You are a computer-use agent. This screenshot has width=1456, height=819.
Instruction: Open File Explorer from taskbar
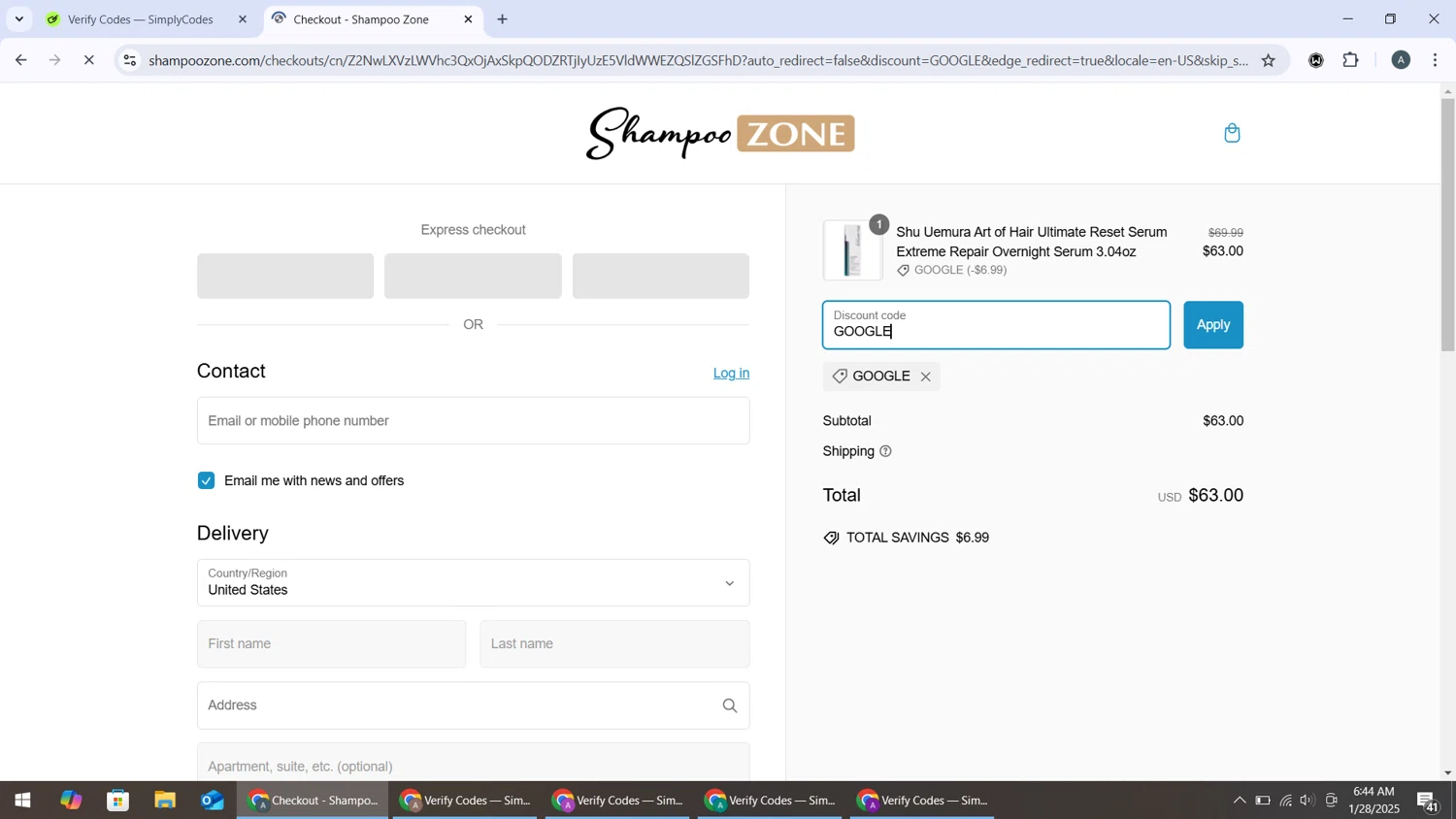pyautogui.click(x=165, y=801)
